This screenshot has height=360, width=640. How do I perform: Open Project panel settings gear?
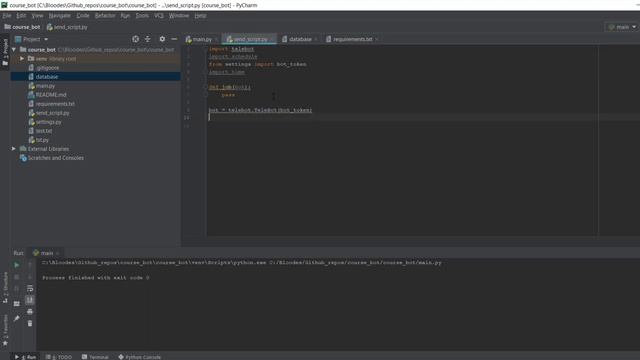point(162,39)
